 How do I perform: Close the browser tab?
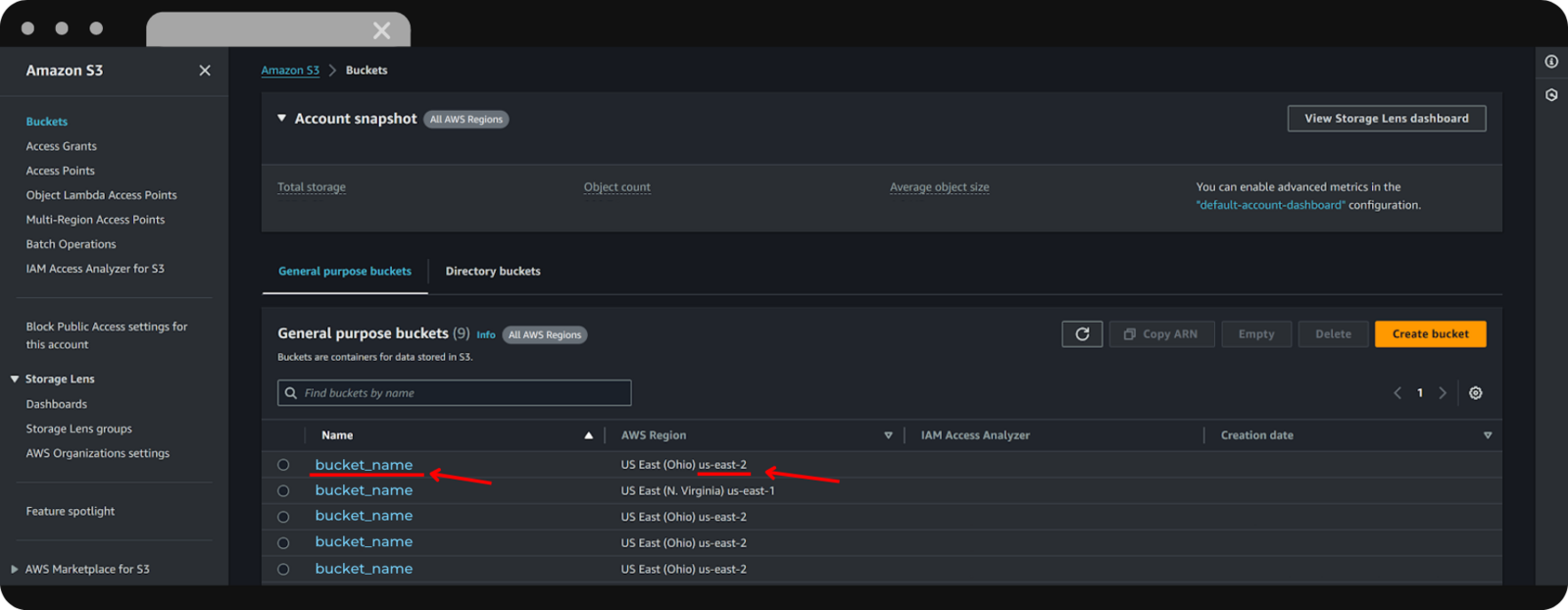point(381,30)
